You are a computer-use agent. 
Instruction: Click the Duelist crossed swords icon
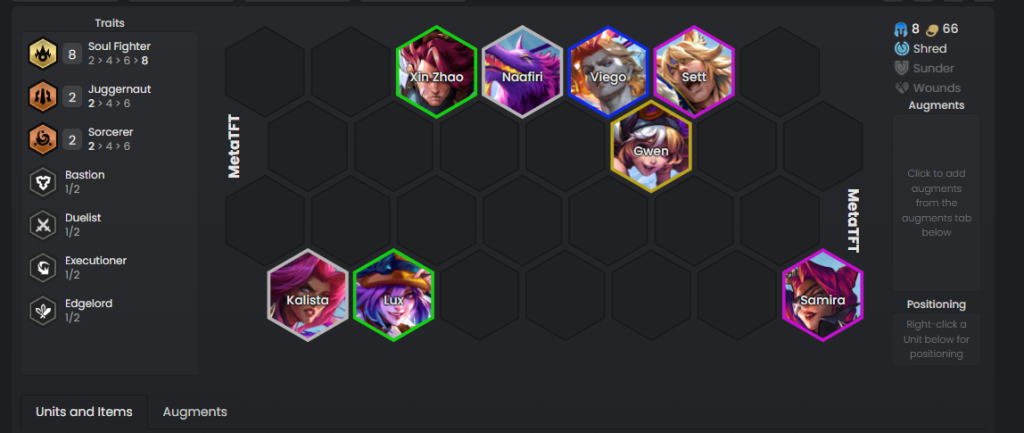[x=43, y=225]
